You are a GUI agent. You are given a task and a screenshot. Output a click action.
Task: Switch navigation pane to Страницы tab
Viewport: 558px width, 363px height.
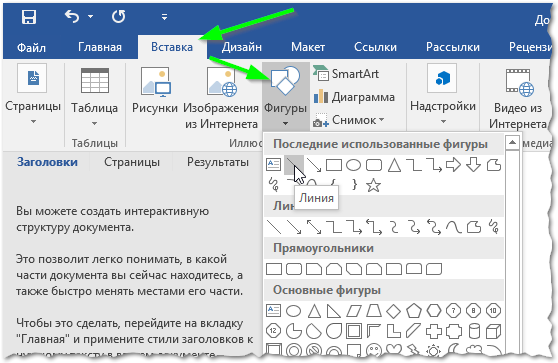tap(132, 162)
